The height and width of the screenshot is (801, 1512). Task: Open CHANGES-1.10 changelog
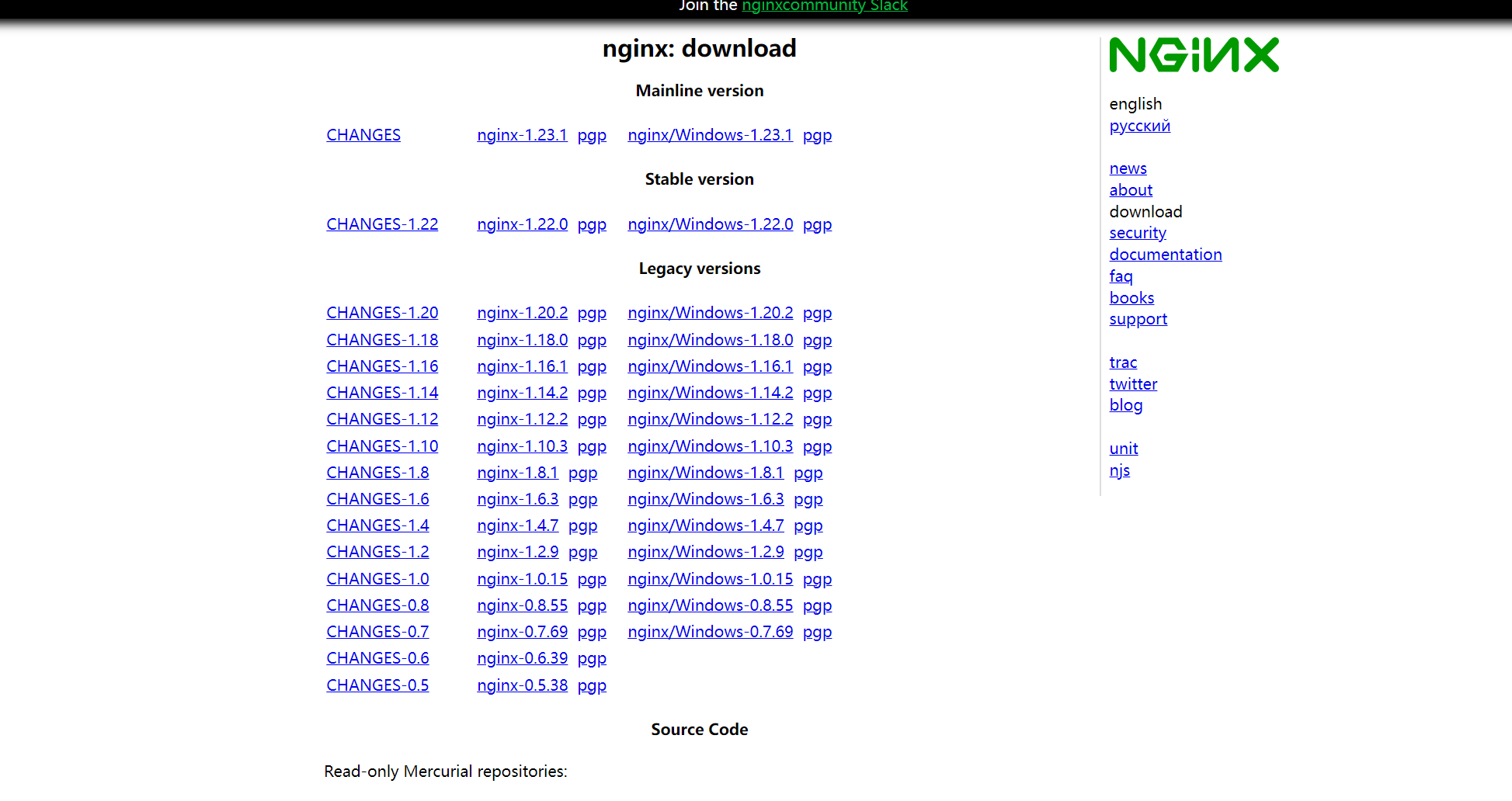coord(382,446)
